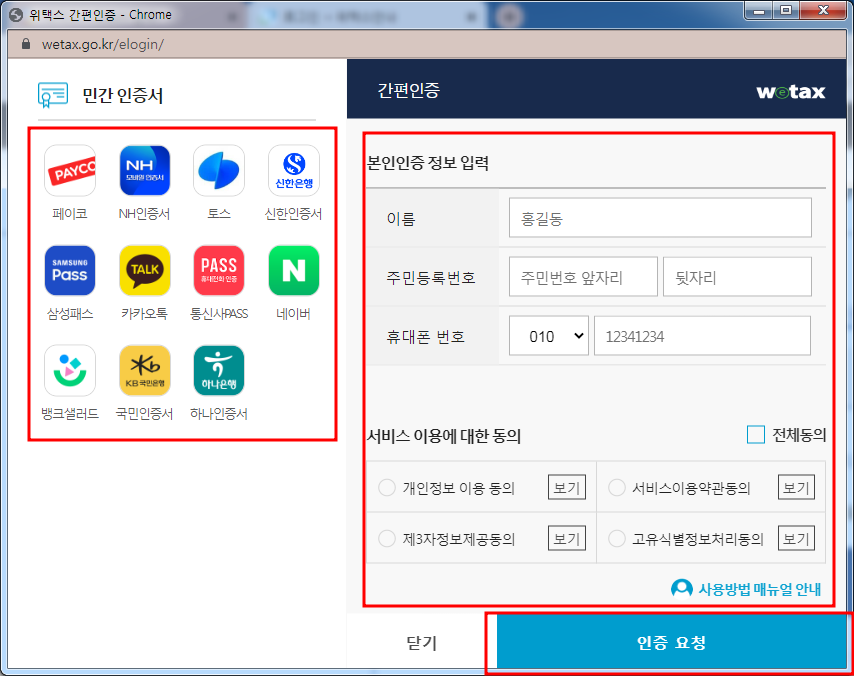Select 하나인증서 authentication icon
Viewport: 854px width, 676px height.
click(218, 369)
